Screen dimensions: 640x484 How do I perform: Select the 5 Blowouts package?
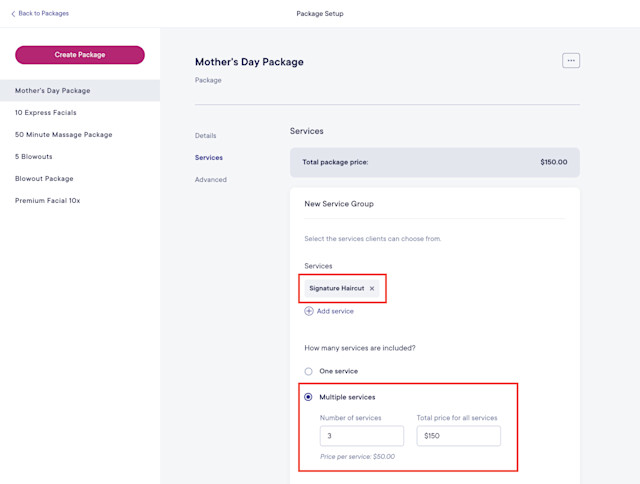pyautogui.click(x=34, y=157)
